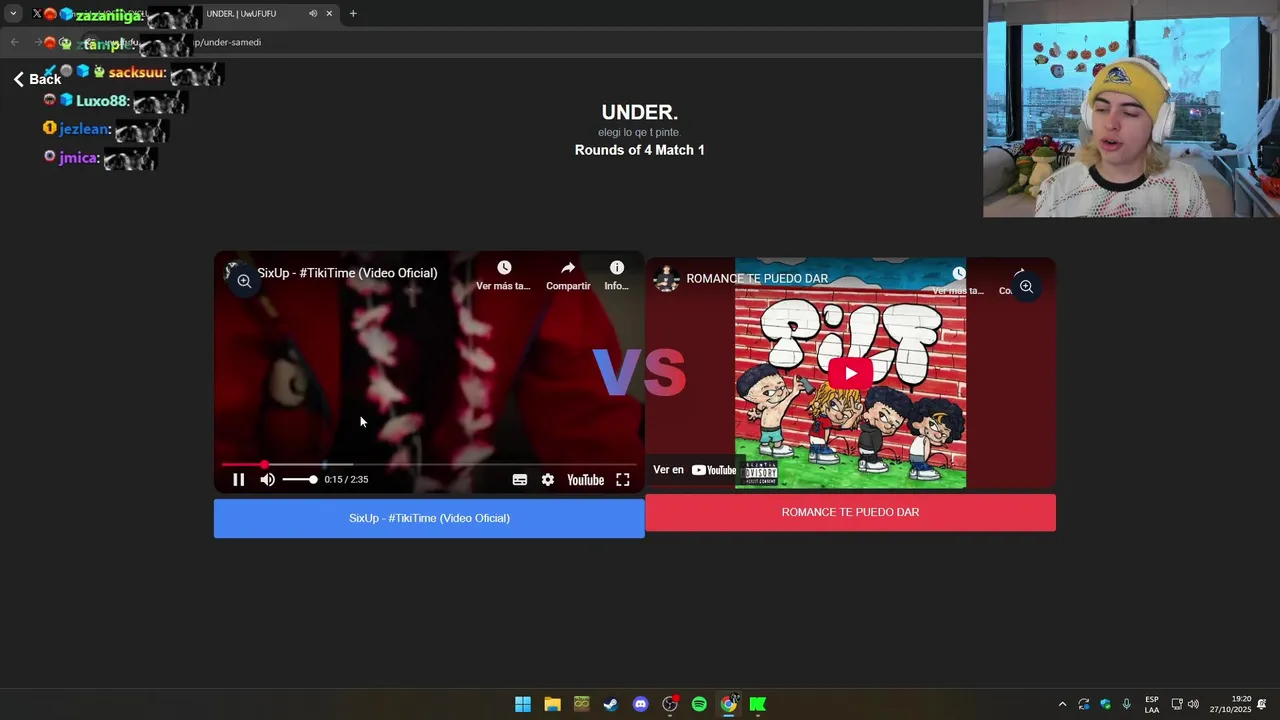
Task: Seek on the left video's progress bar
Action: (429, 465)
